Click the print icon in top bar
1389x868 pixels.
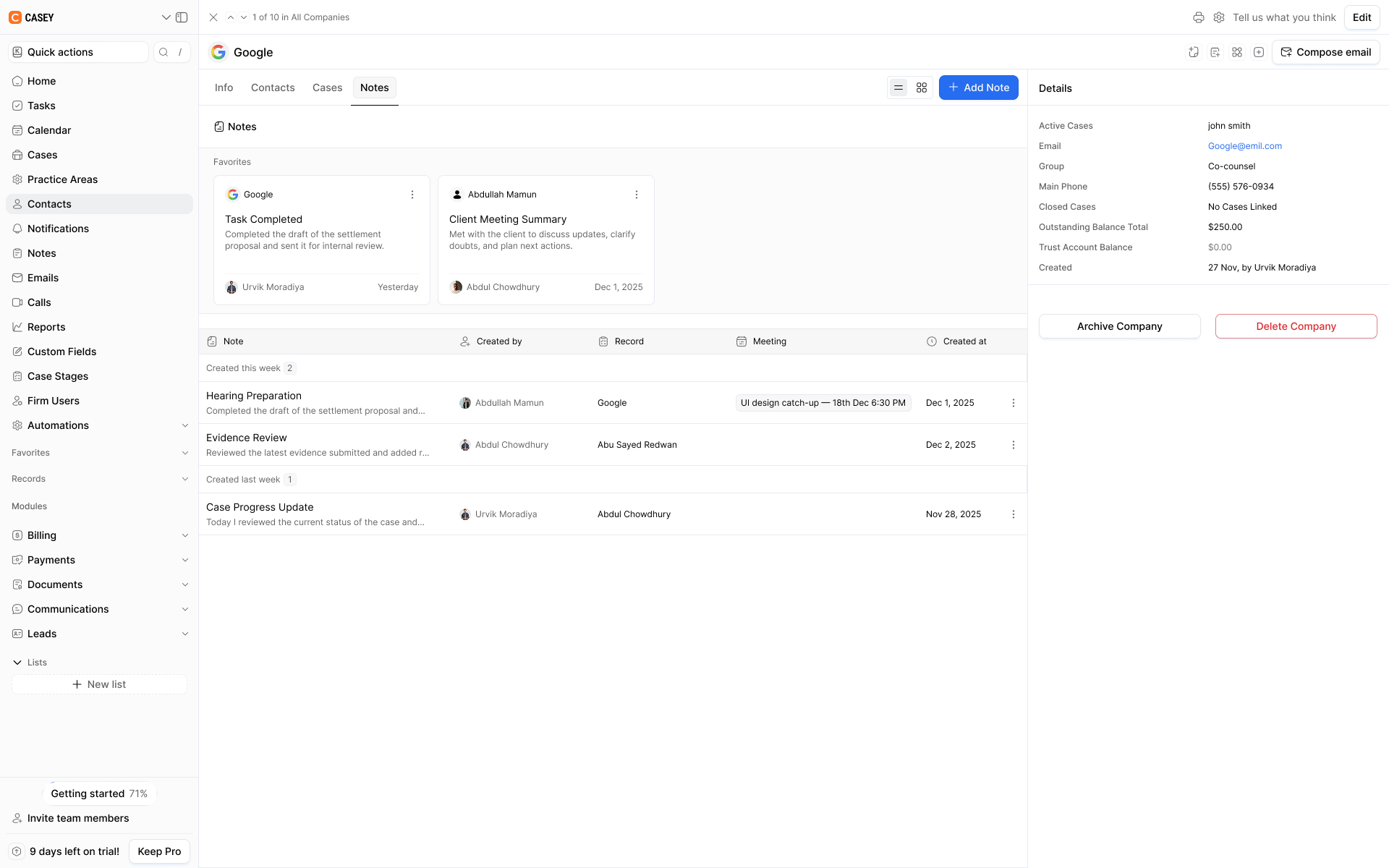coord(1199,17)
